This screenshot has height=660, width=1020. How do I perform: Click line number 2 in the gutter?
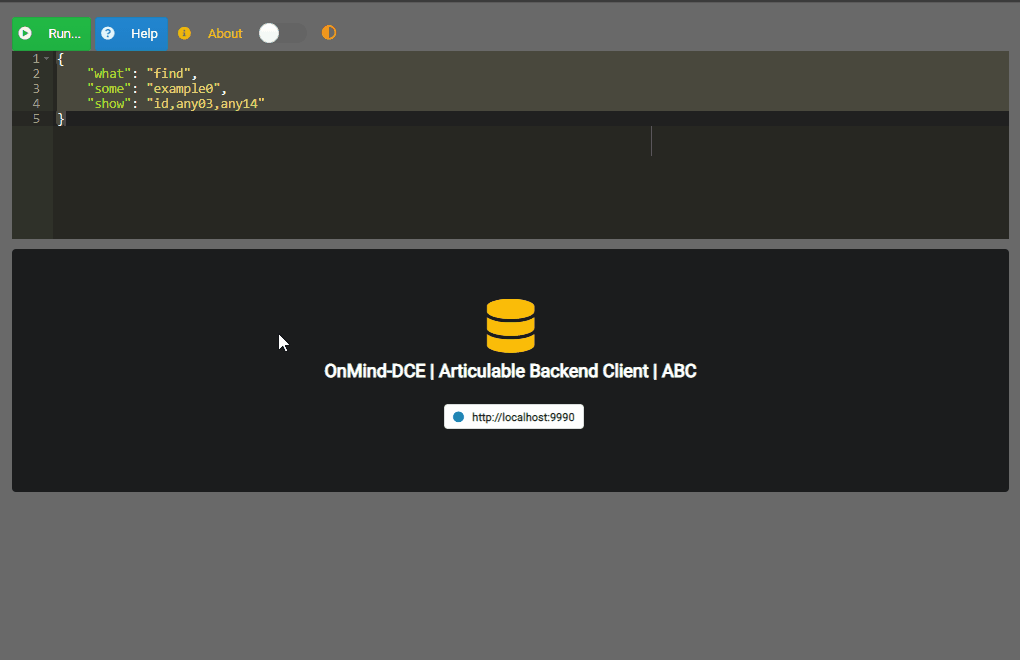tap(36, 73)
